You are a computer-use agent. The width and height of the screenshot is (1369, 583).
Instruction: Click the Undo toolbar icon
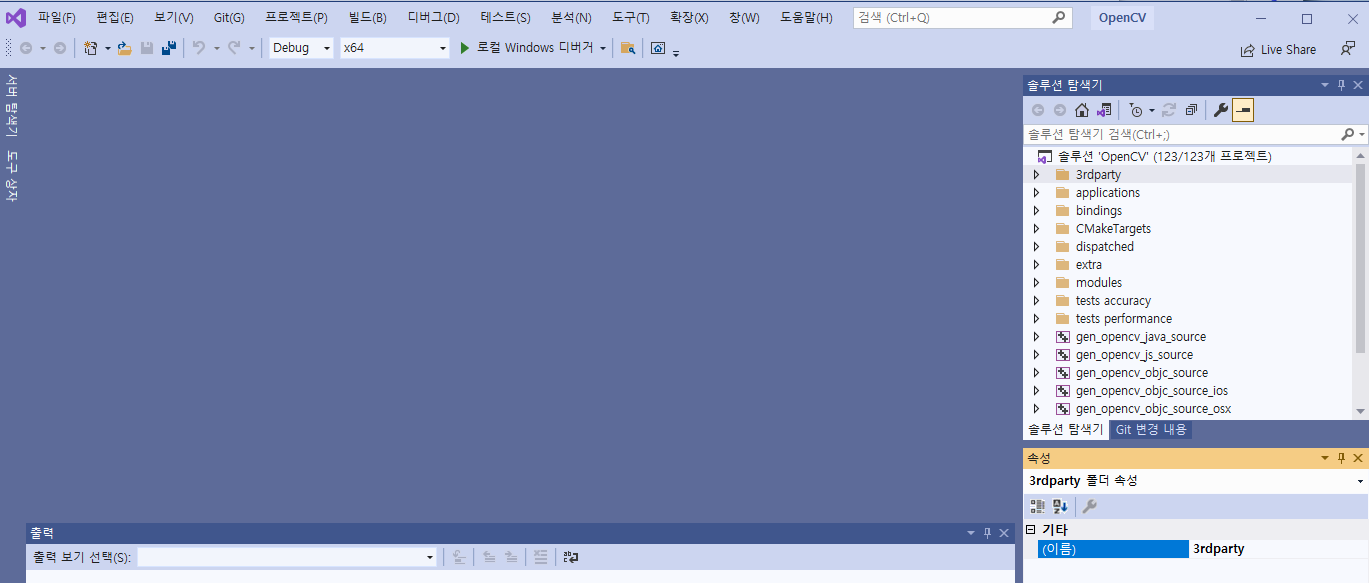[x=199, y=48]
